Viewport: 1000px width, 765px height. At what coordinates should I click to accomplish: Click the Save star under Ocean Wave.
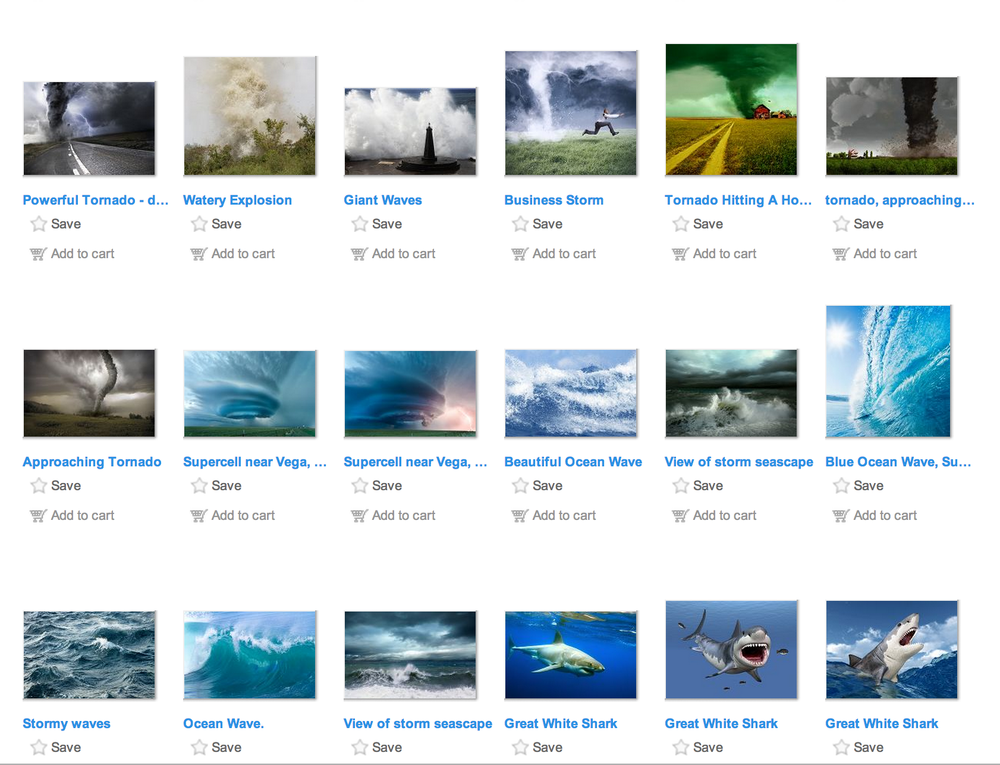coord(200,747)
